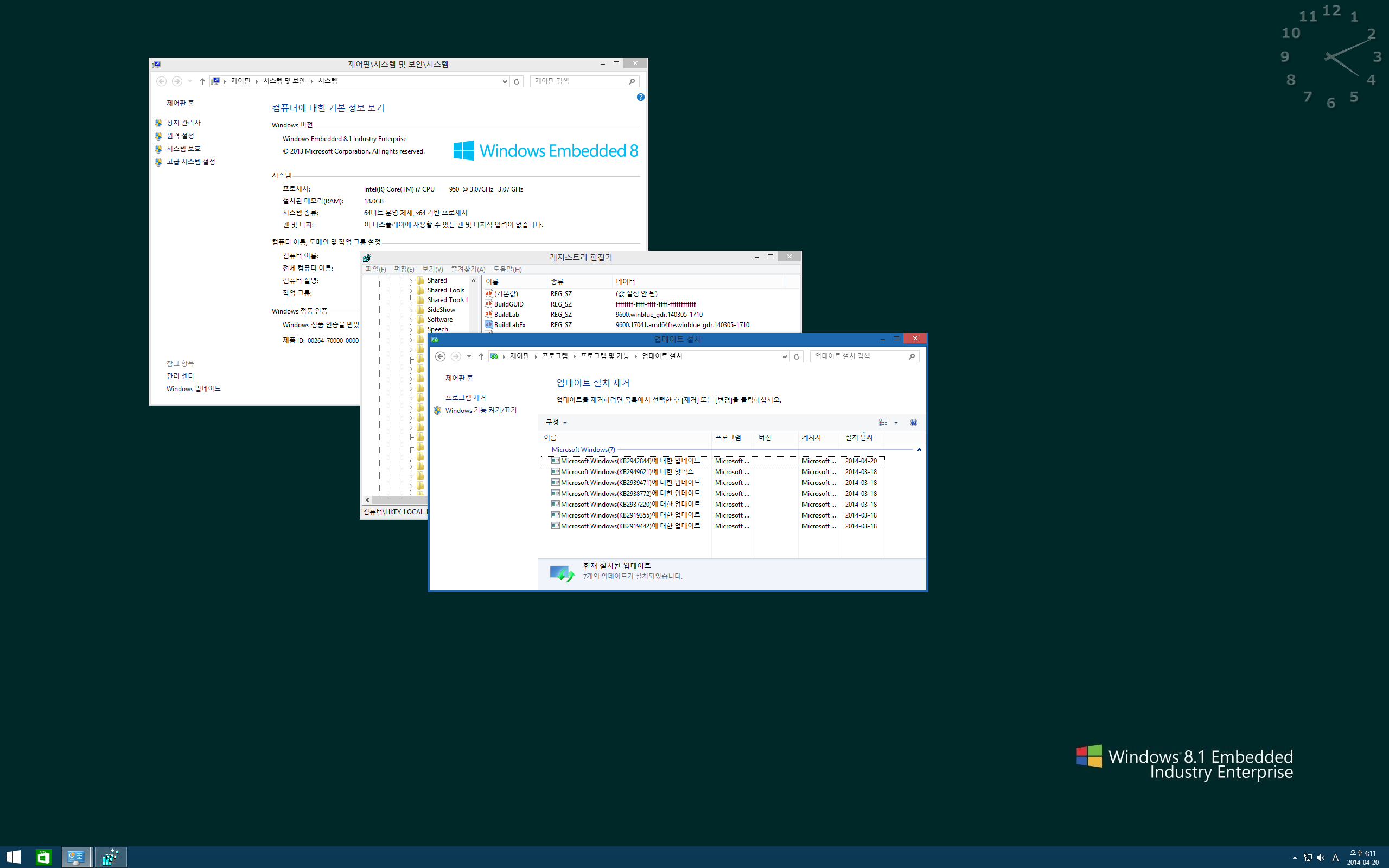Collapse the Microsoft Windows(7) group
Image resolution: width=1389 pixels, height=868 pixels.
pyautogui.click(x=919, y=450)
